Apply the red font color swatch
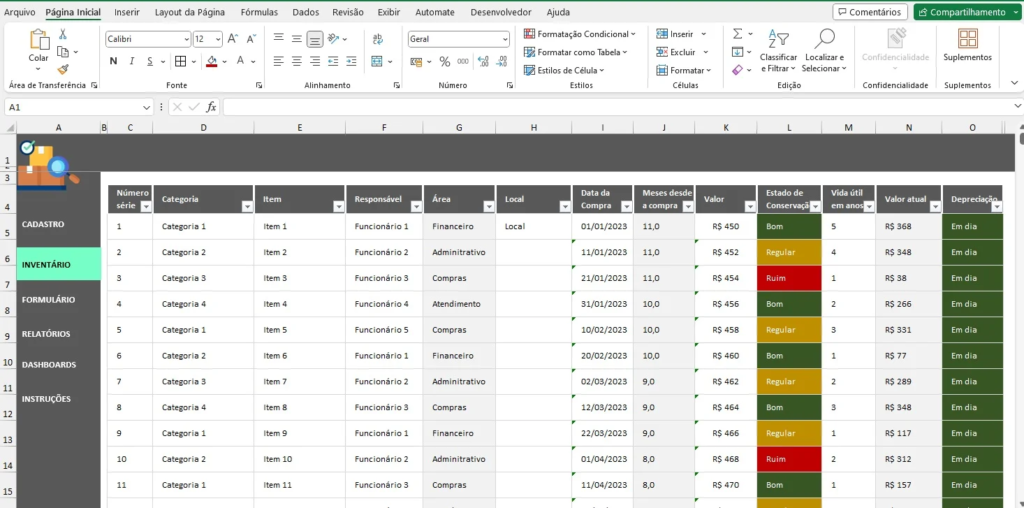 211,61
